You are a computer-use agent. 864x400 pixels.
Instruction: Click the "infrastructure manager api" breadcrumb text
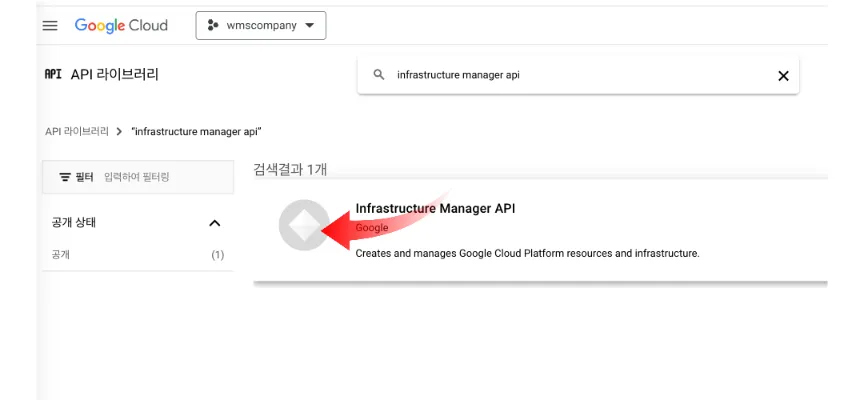(x=197, y=132)
